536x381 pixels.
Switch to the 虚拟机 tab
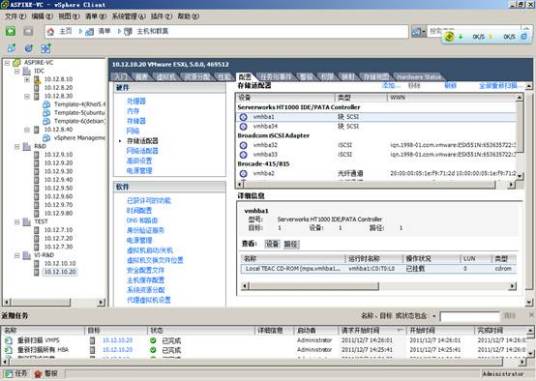point(166,77)
